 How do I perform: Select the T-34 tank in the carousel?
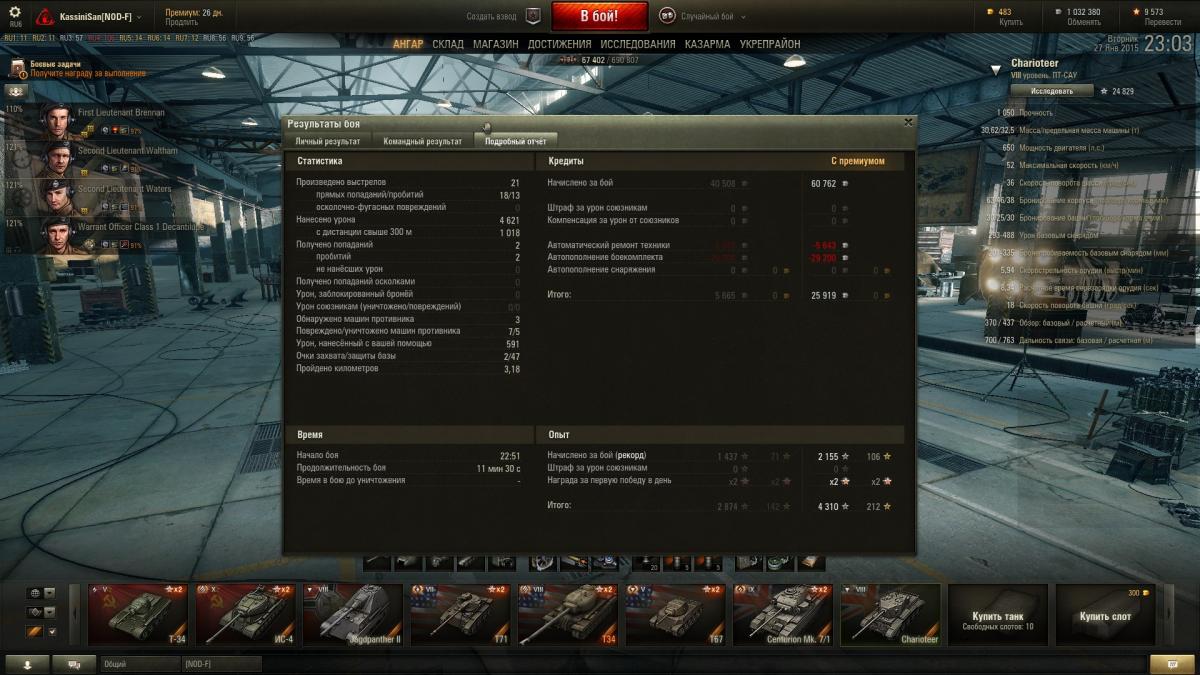pyautogui.click(x=137, y=615)
